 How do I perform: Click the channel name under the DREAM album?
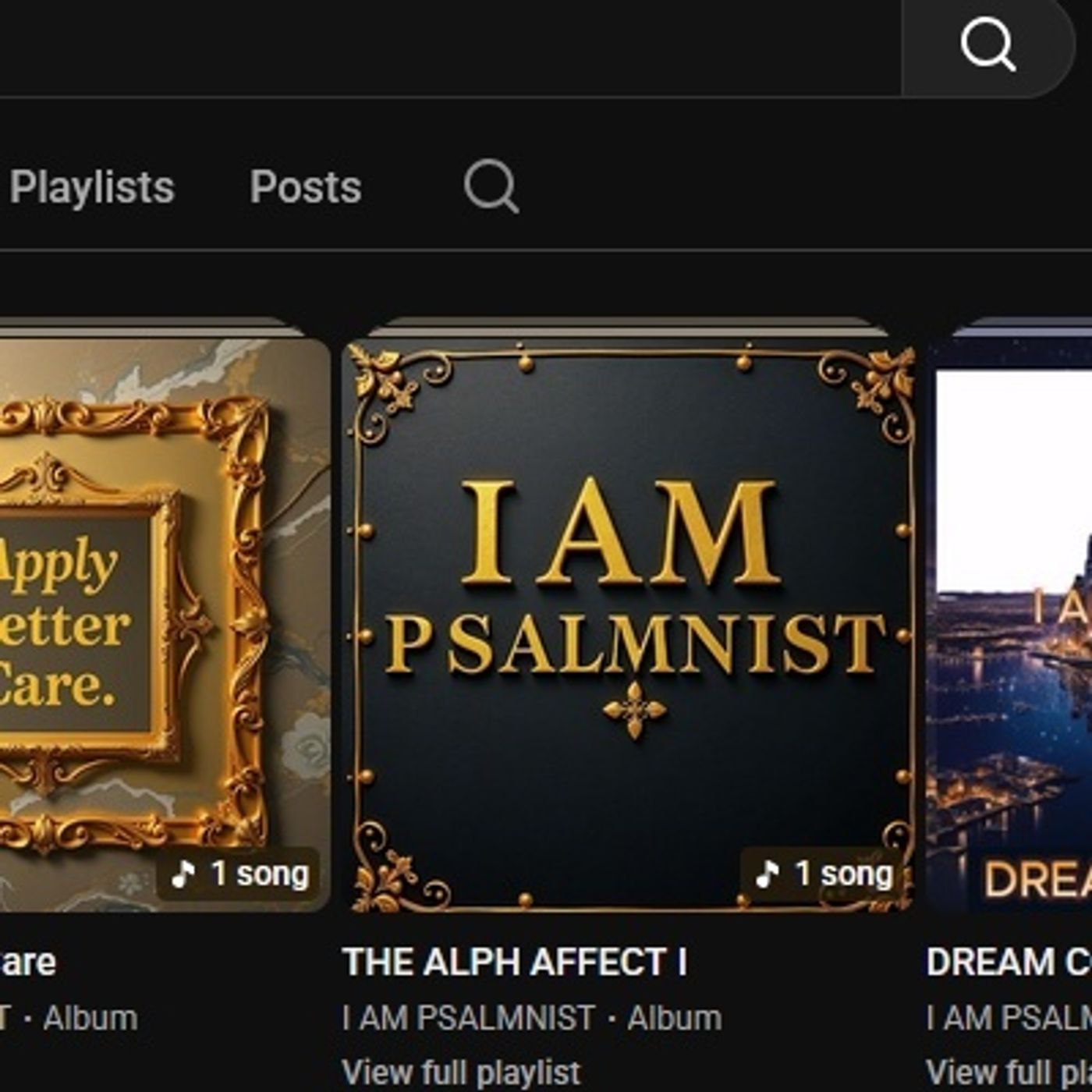(x=1008, y=1018)
